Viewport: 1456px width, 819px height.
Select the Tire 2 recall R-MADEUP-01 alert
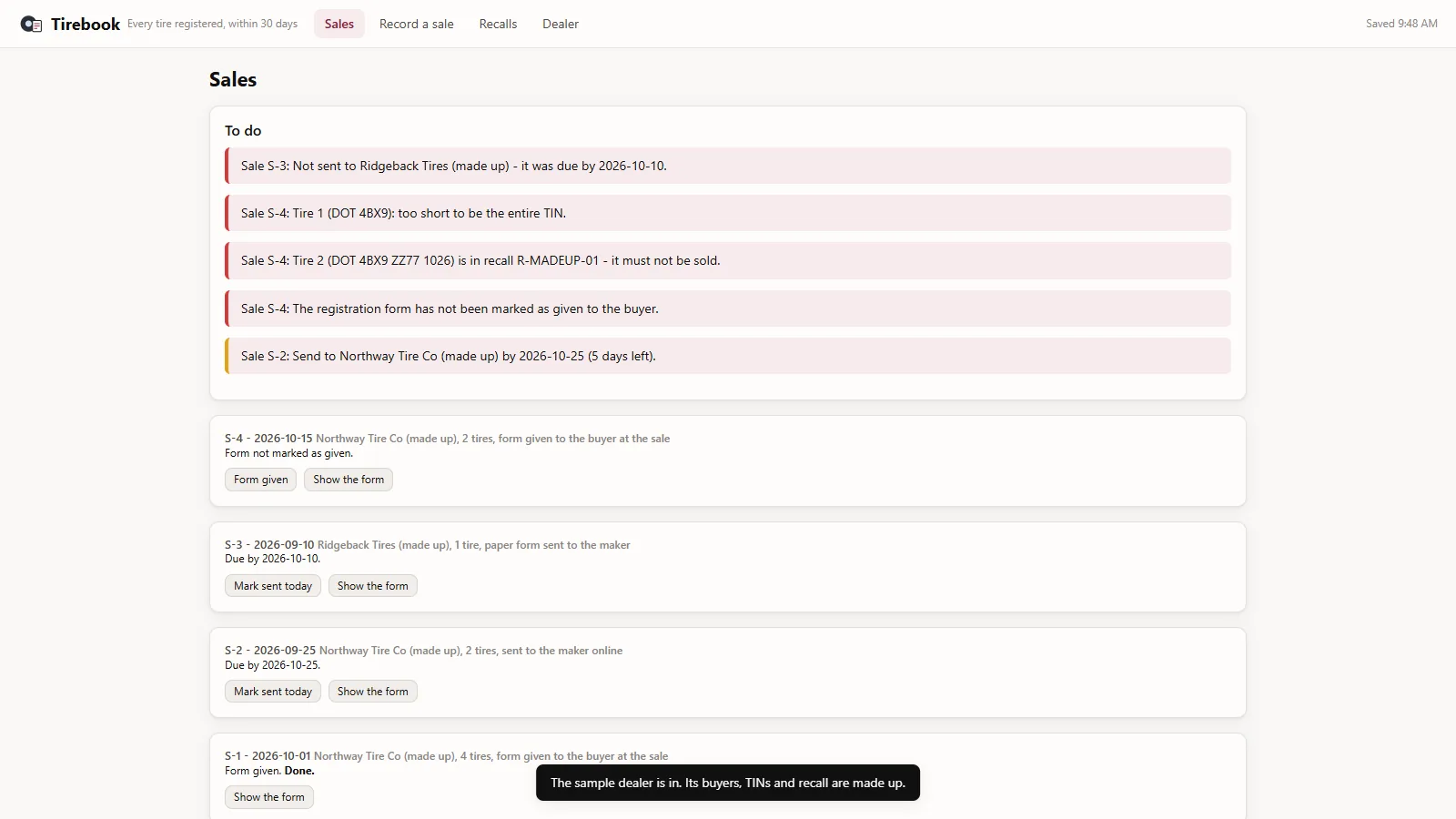point(728,260)
